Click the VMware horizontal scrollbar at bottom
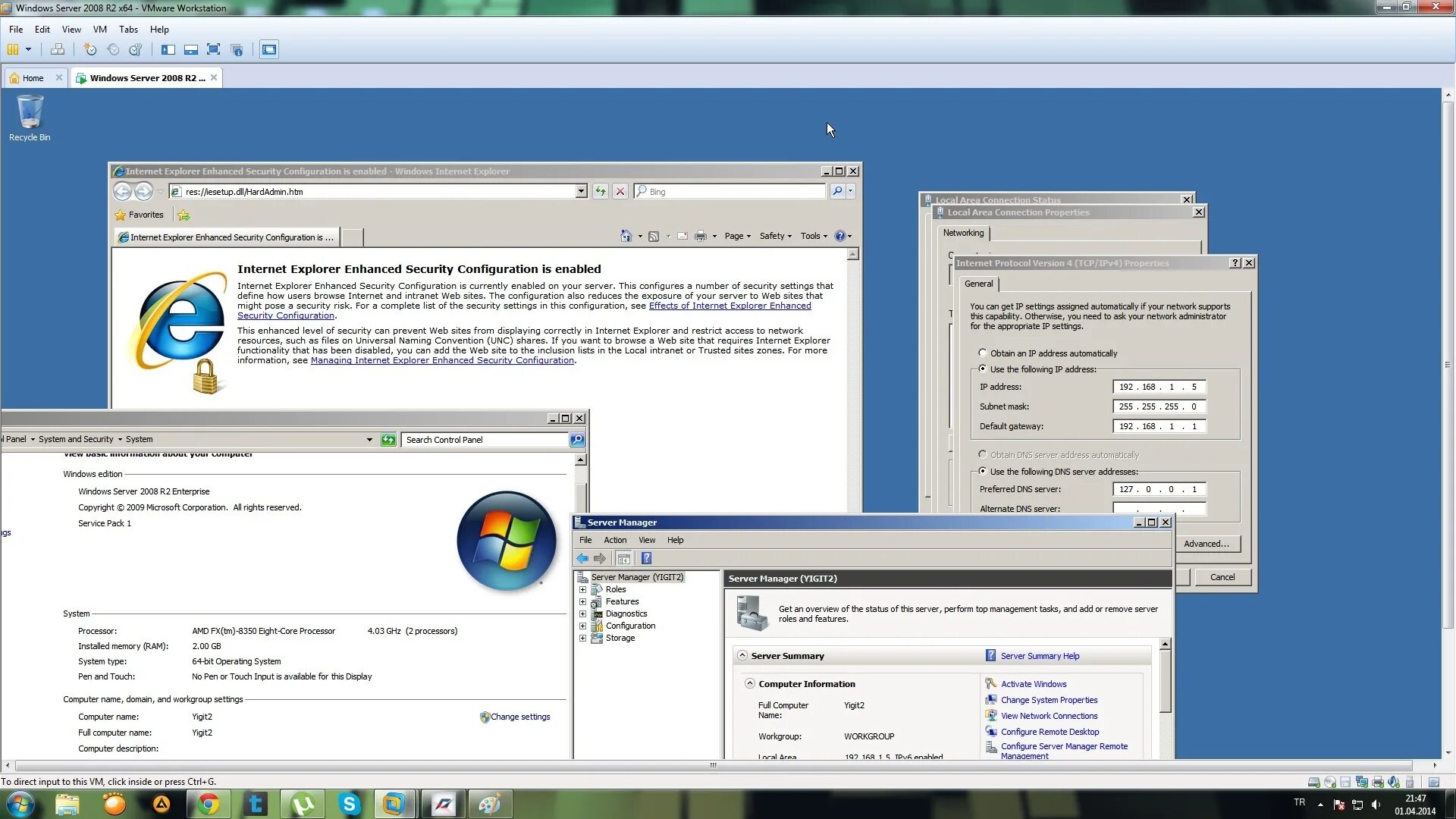Viewport: 1456px width, 819px height. point(713,765)
